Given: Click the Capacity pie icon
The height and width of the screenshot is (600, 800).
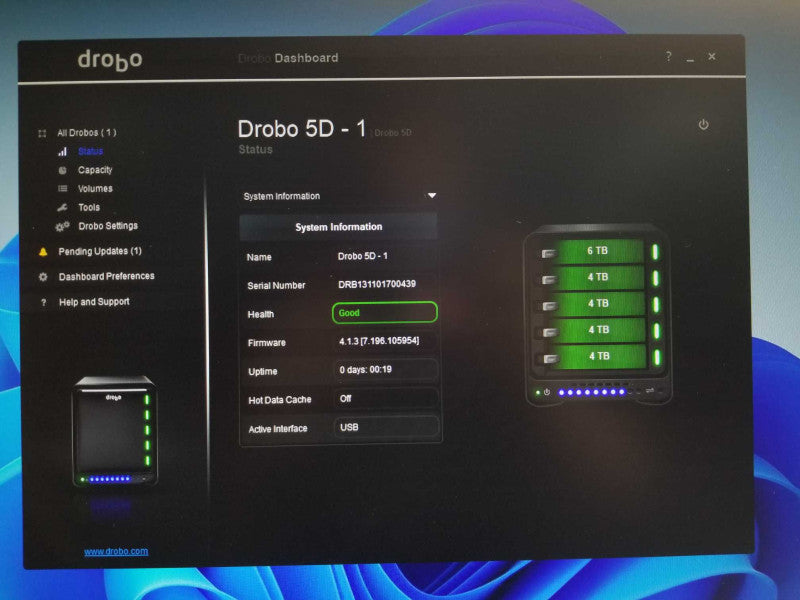Looking at the screenshot, I should tap(62, 170).
